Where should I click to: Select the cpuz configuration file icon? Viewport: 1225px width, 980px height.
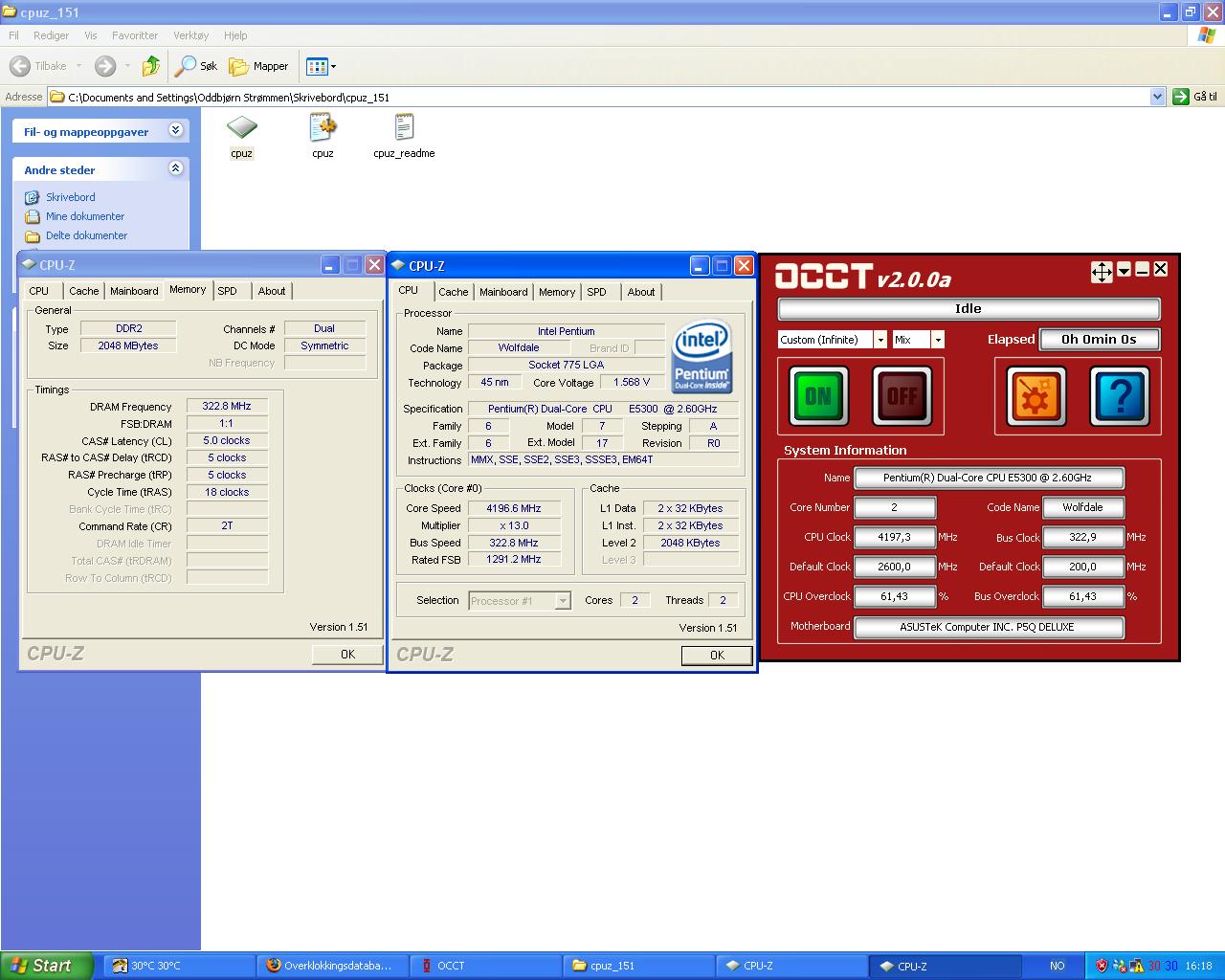click(x=323, y=136)
